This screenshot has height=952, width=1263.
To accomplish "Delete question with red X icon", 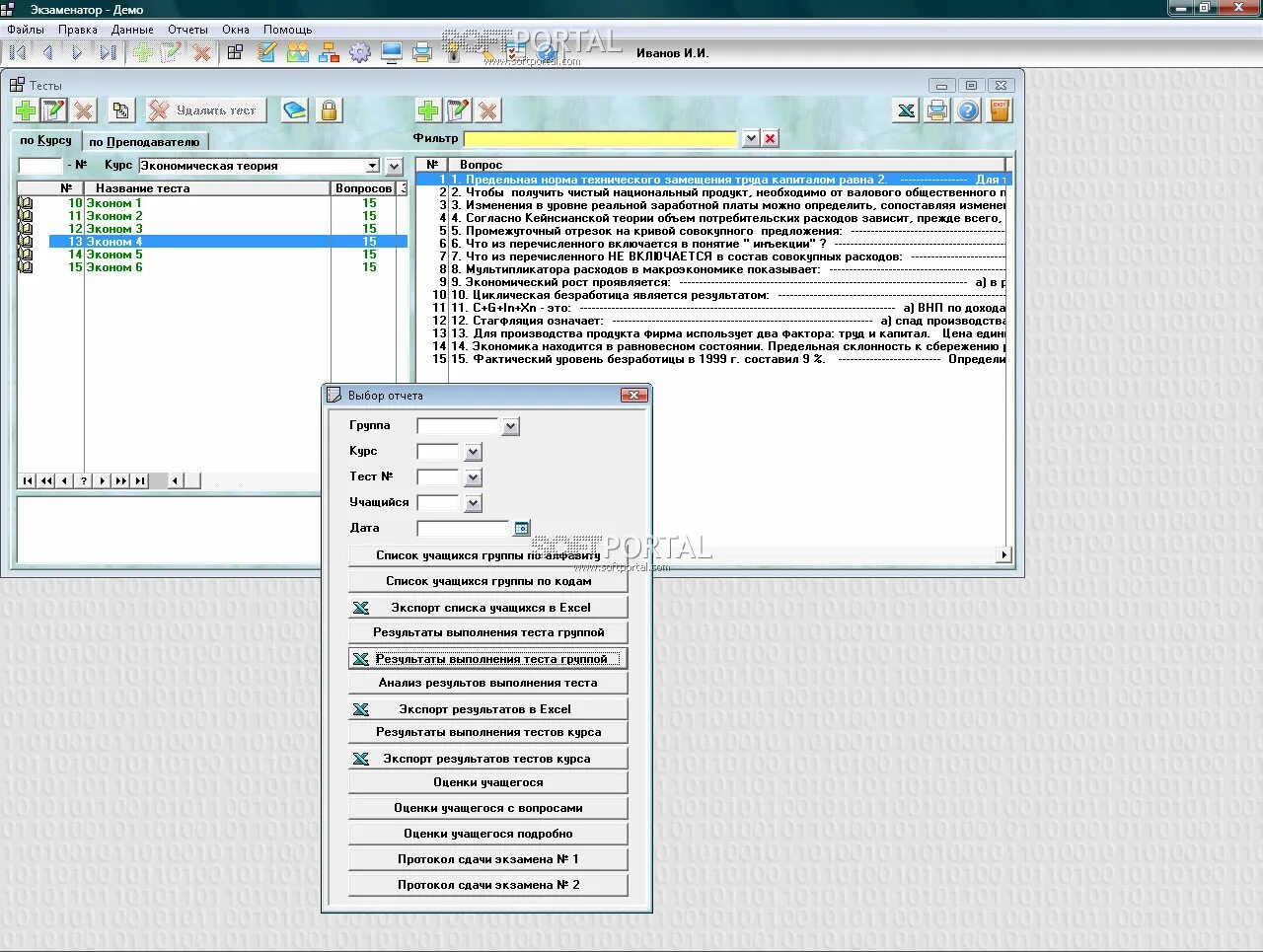I will point(487,110).
